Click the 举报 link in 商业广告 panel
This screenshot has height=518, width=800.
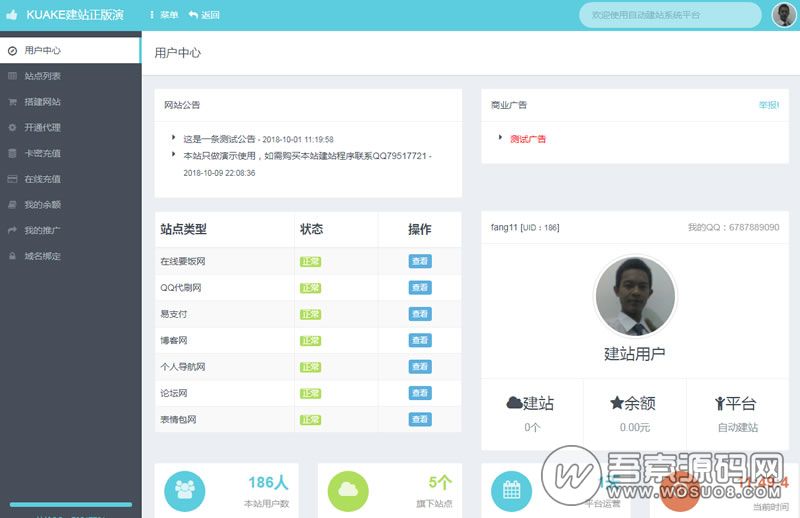[768, 104]
